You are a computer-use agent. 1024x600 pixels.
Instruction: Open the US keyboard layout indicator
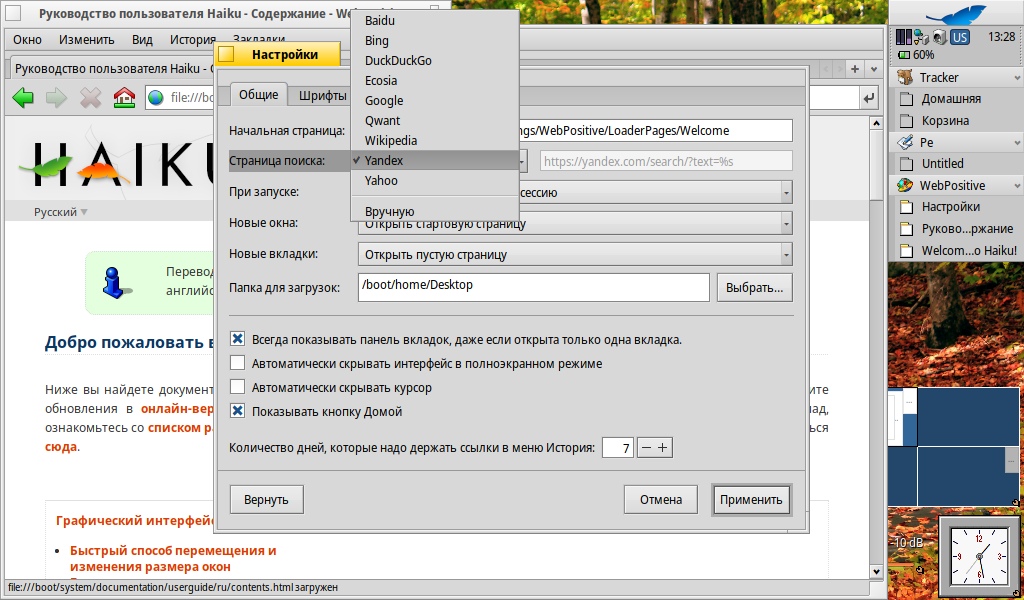click(x=959, y=37)
